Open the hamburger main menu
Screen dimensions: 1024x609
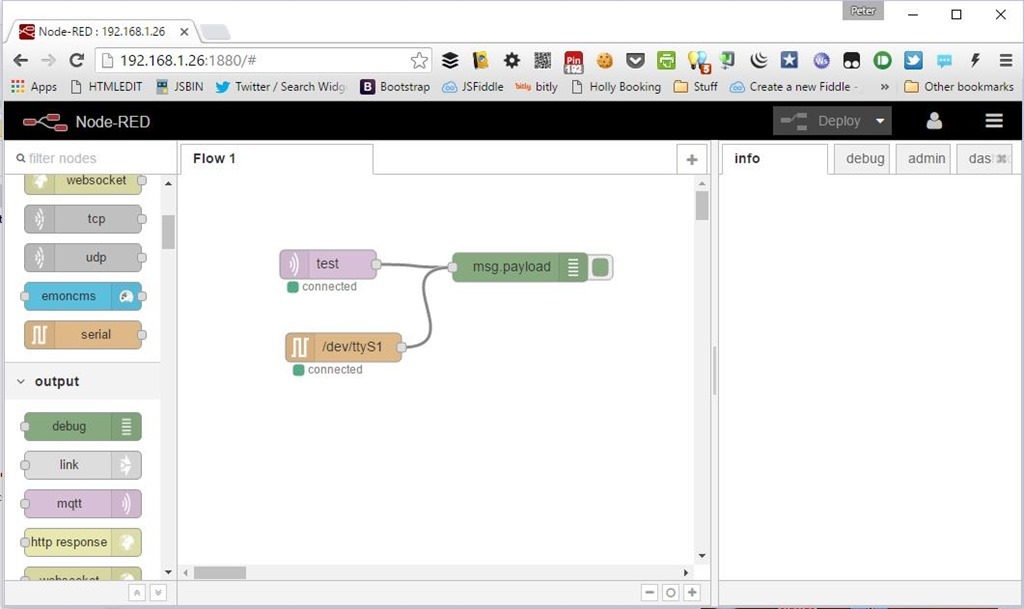(993, 121)
